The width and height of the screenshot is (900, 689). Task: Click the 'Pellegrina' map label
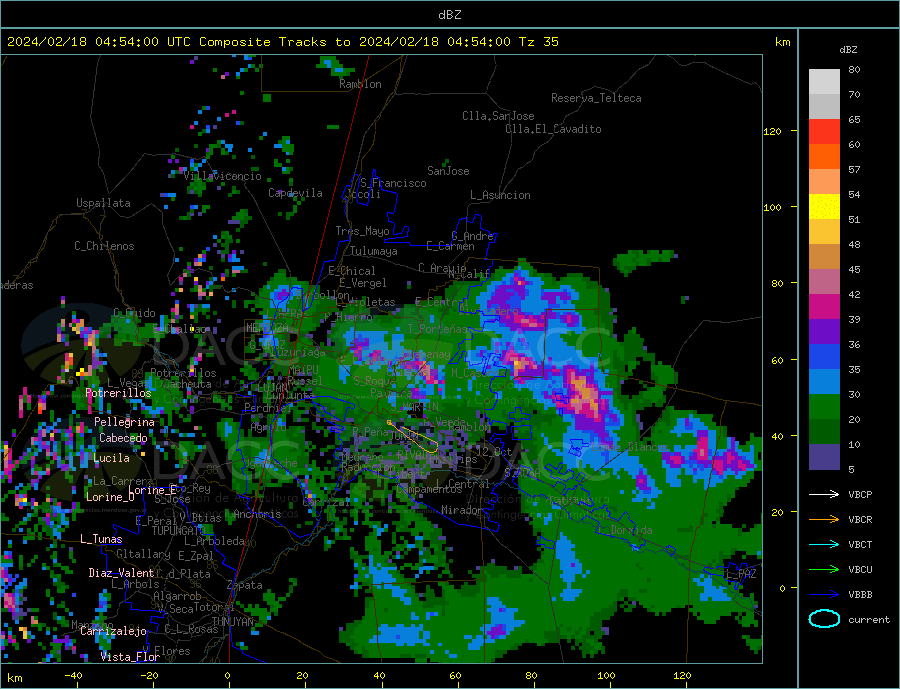(x=125, y=422)
